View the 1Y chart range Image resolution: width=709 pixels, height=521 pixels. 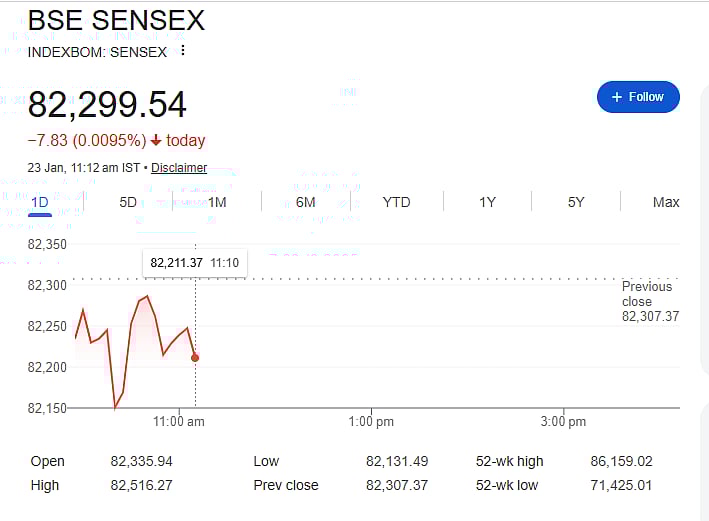pyautogui.click(x=487, y=202)
